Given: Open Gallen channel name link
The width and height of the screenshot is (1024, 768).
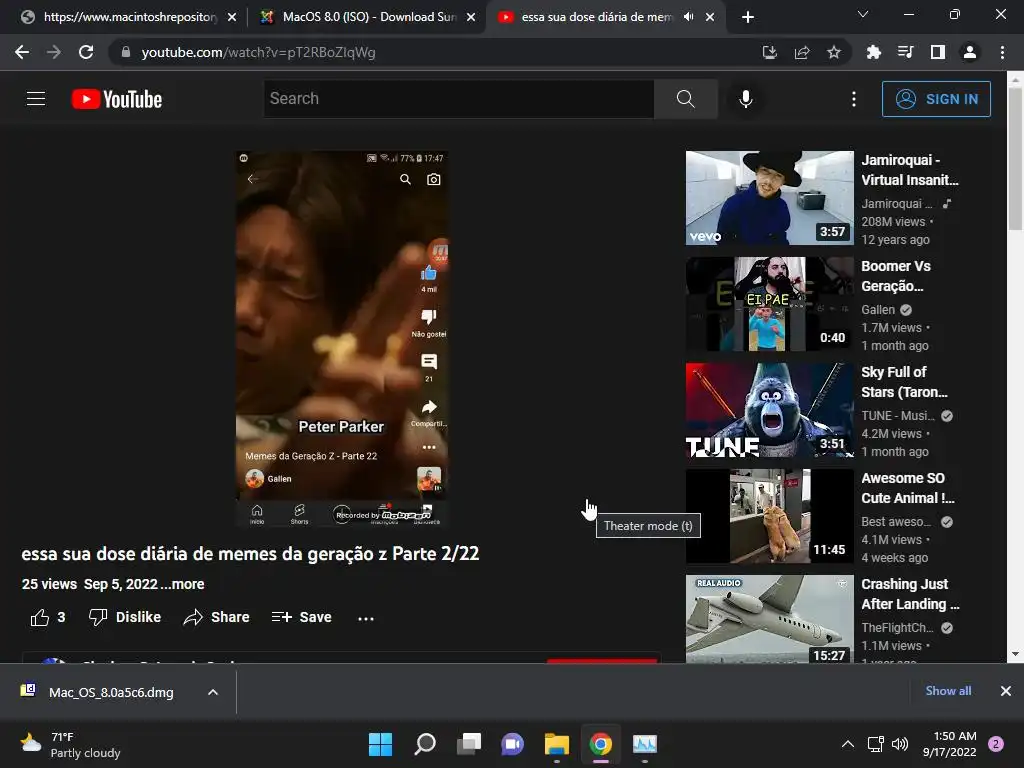Looking at the screenshot, I should pyautogui.click(x=878, y=310).
